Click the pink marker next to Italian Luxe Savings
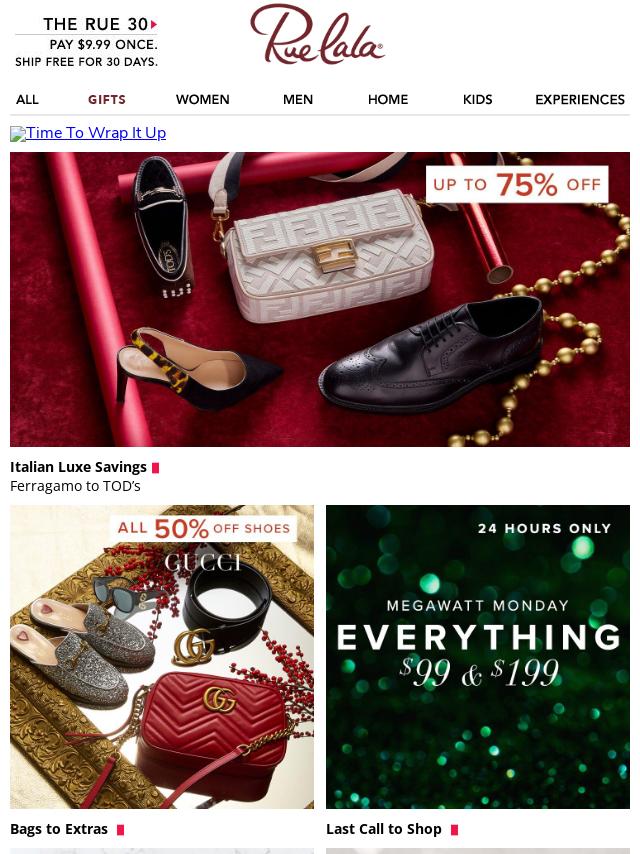 pos(156,468)
